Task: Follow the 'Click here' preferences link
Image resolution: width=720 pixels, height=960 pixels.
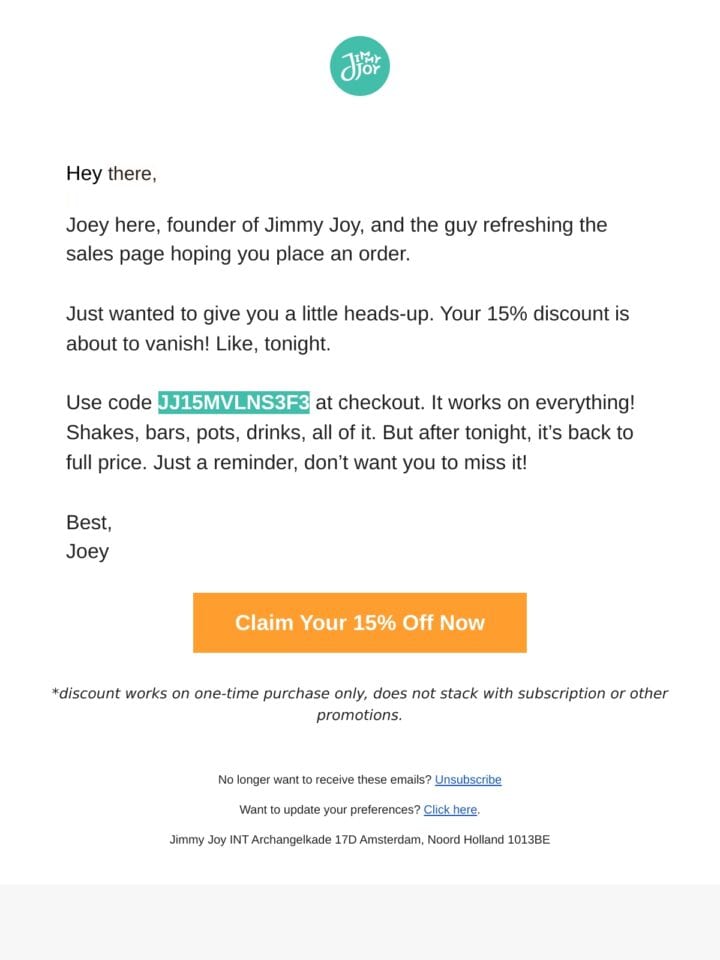Action: click(x=450, y=809)
